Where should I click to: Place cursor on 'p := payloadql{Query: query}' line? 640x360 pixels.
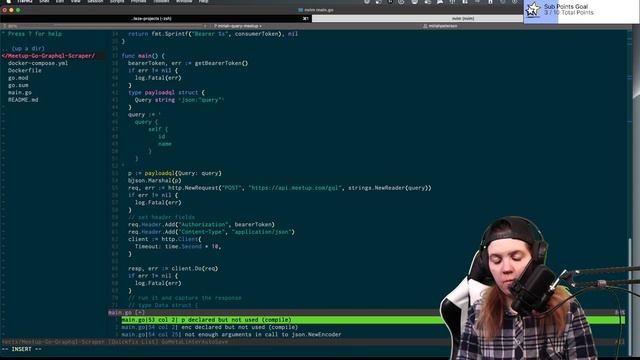point(175,173)
